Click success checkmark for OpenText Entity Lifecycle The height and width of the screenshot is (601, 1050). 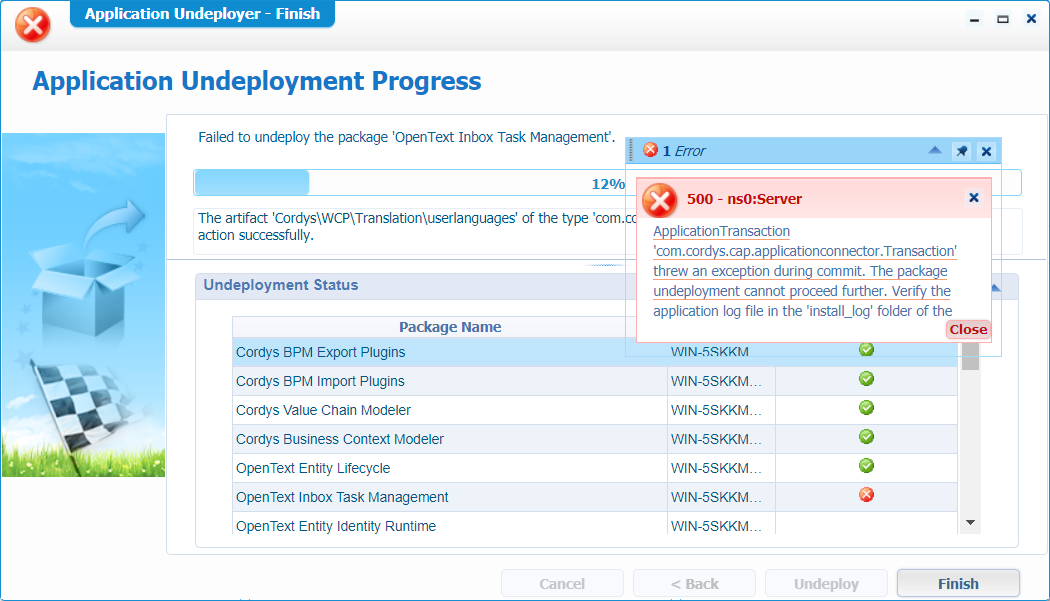pyautogui.click(x=867, y=466)
